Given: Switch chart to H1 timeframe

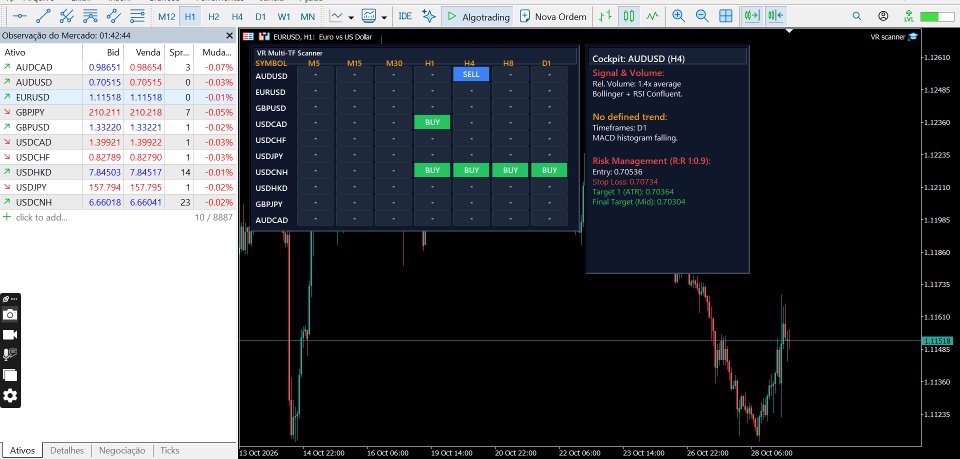Looking at the screenshot, I should (190, 17).
